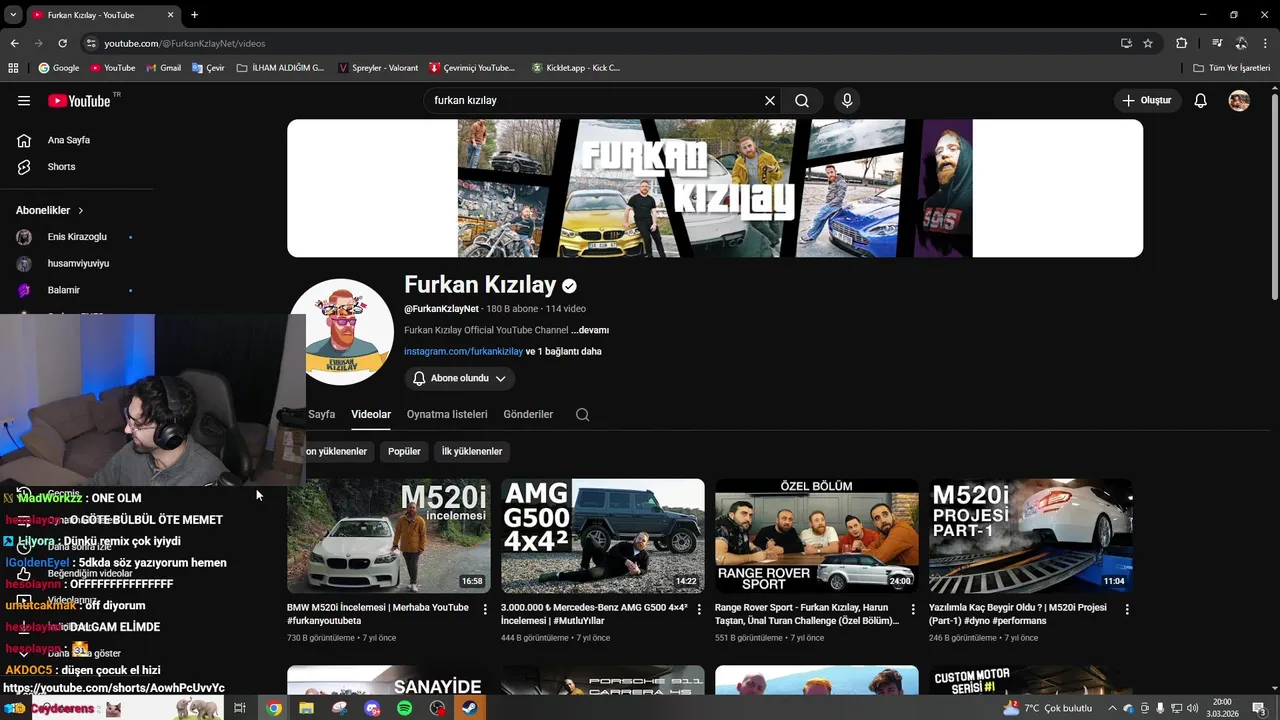Open Enis Kirazoglu subscription
1280x720 pixels.
pyautogui.click(x=77, y=237)
